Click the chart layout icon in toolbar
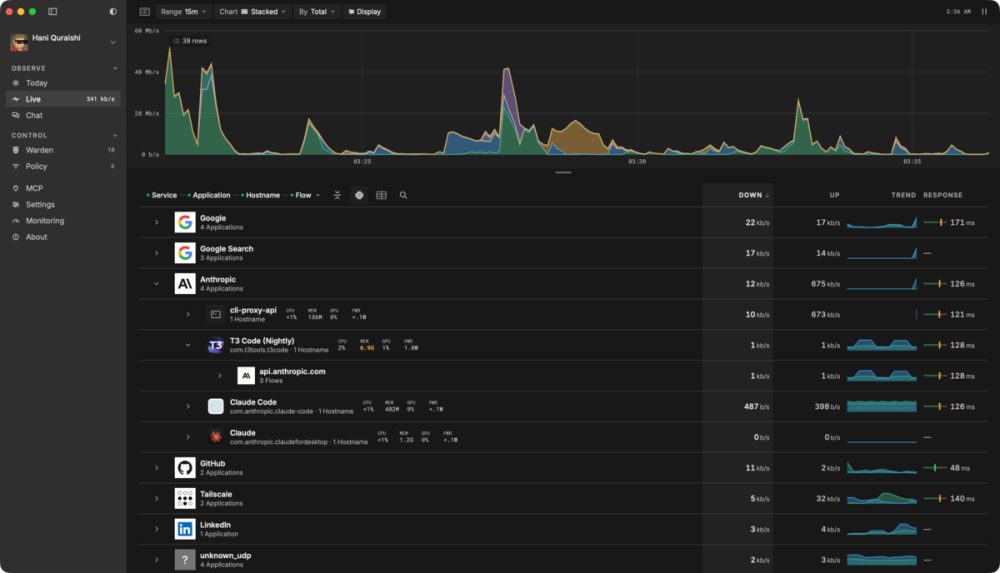Screen dimensions: 1000x573 tap(145, 11)
